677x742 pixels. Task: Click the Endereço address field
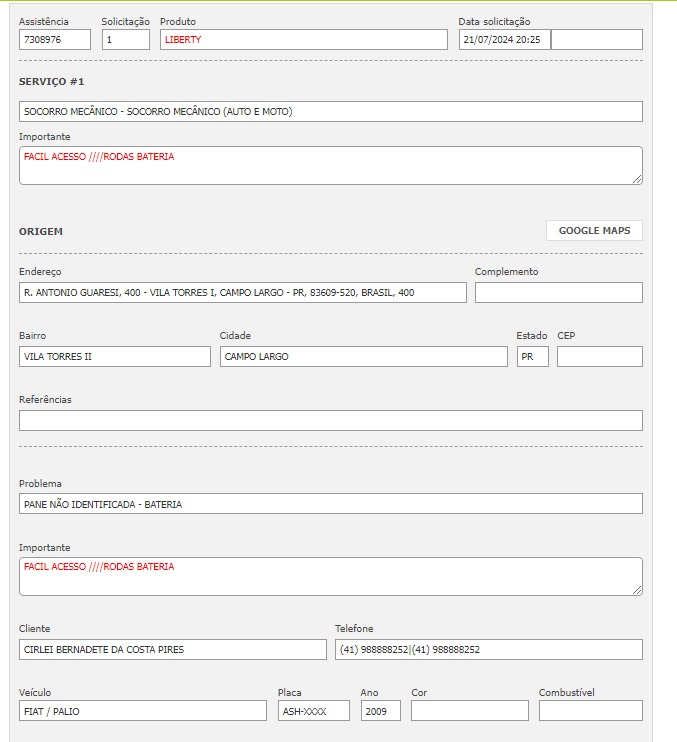tap(242, 293)
